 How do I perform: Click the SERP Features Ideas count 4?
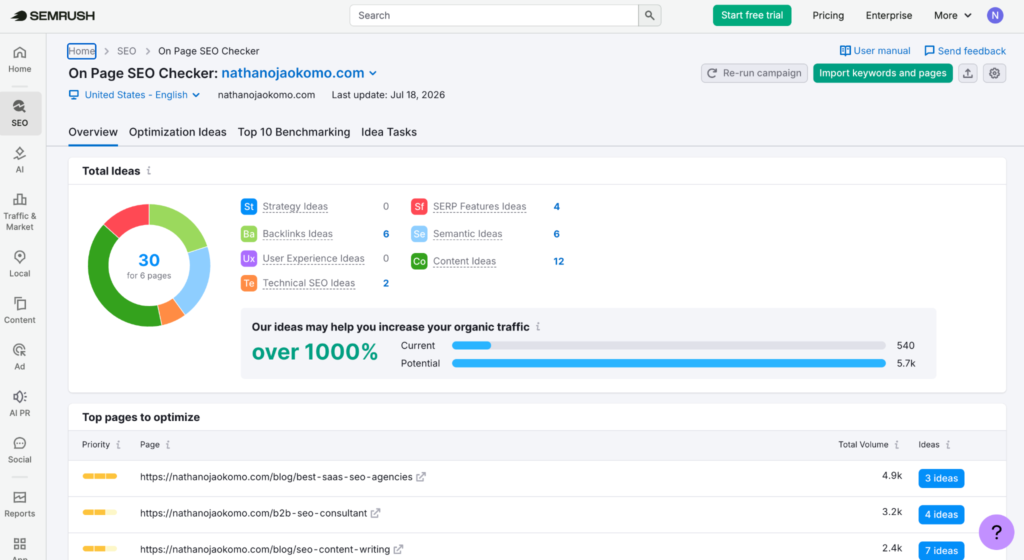[x=556, y=207]
